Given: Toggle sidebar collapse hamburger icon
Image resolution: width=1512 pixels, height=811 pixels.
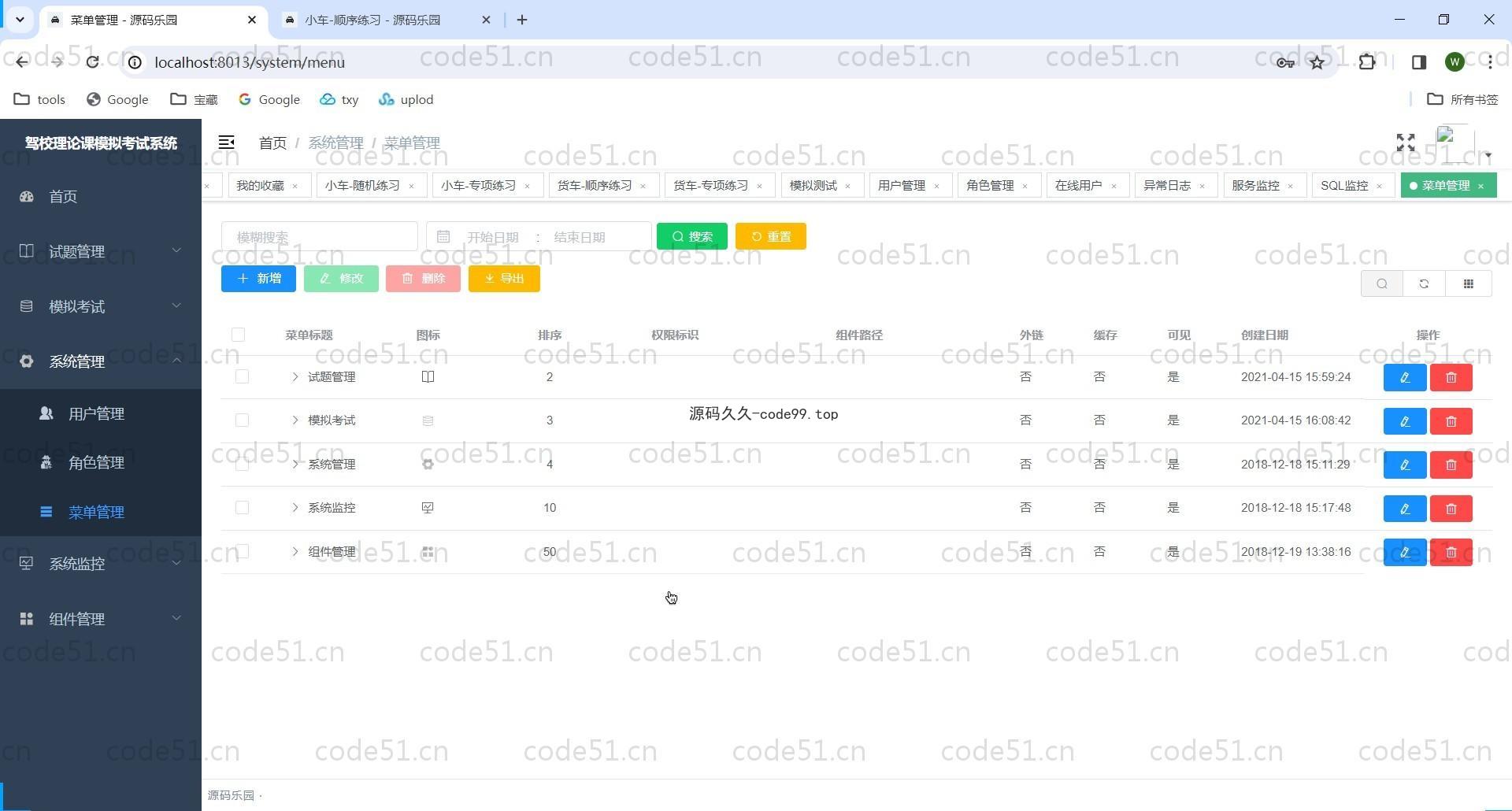Looking at the screenshot, I should (227, 143).
